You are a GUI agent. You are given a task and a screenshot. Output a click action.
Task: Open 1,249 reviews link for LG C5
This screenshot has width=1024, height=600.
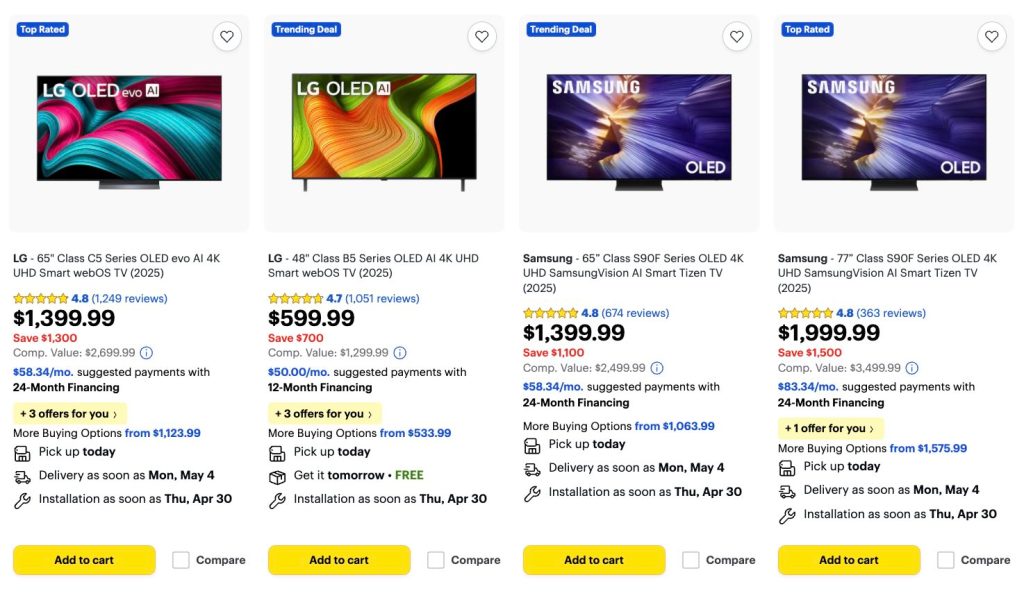(x=129, y=299)
